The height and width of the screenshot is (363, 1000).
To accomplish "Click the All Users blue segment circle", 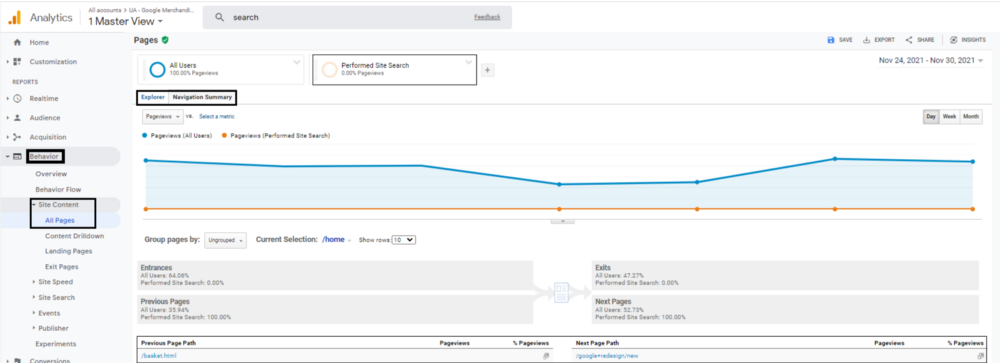I will click(x=157, y=70).
